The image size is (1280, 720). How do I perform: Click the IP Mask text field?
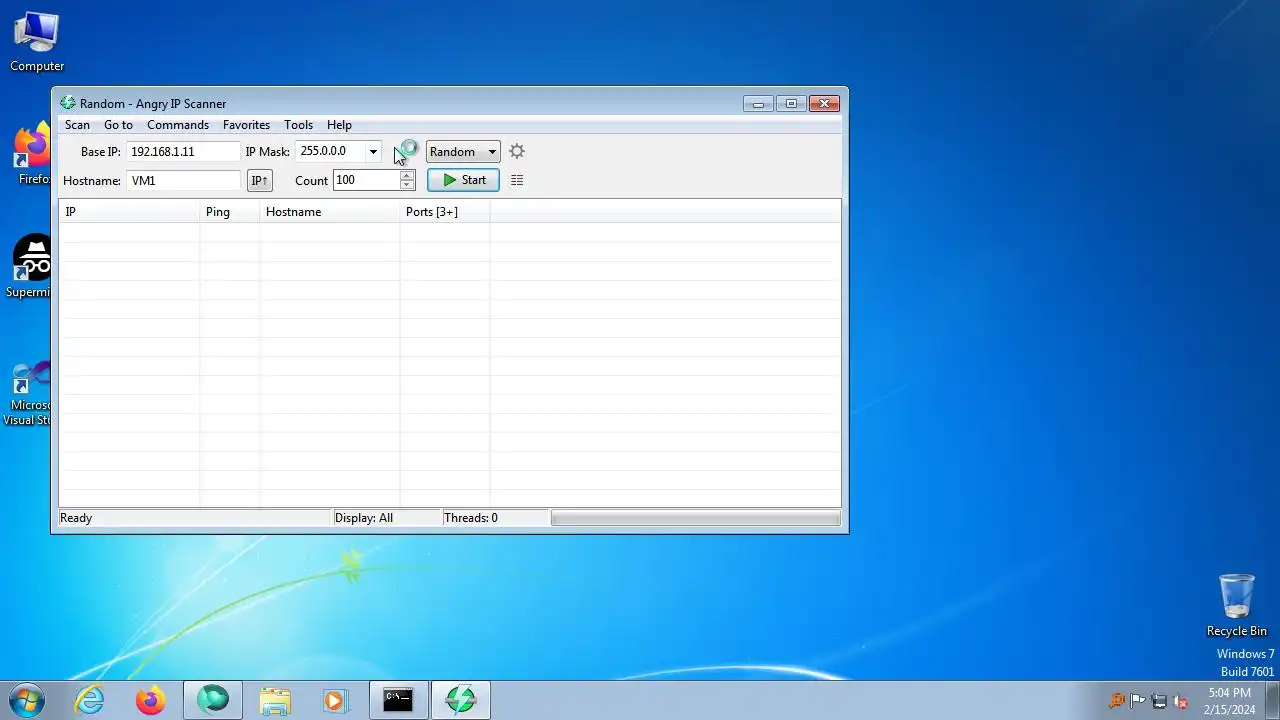click(x=331, y=152)
